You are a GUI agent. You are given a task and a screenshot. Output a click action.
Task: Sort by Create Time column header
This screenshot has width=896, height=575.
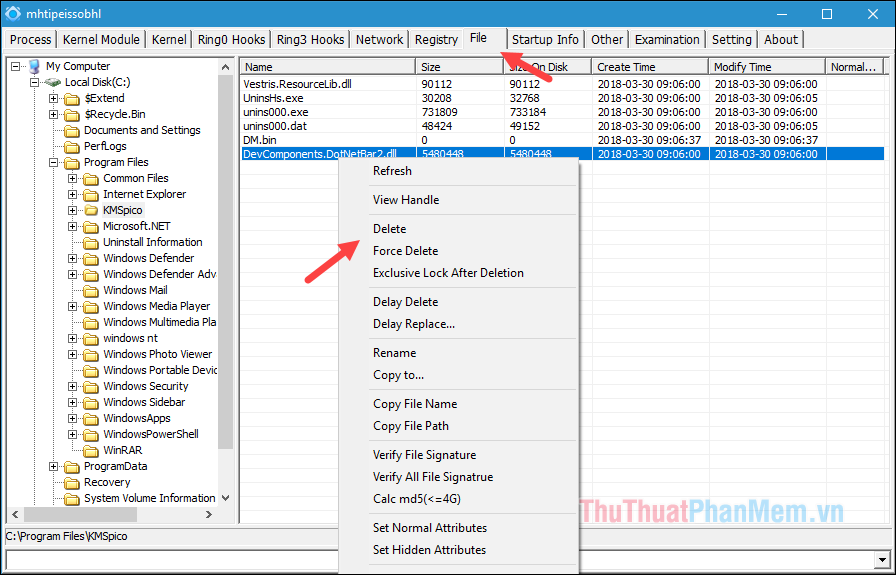click(650, 67)
